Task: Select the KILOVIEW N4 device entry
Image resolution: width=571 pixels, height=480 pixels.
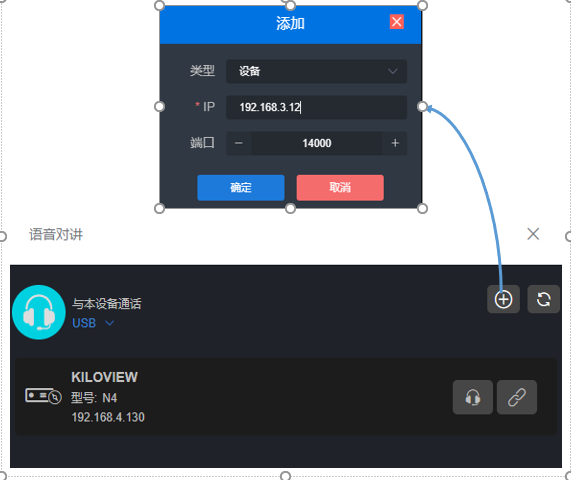Action: pyautogui.click(x=286, y=397)
